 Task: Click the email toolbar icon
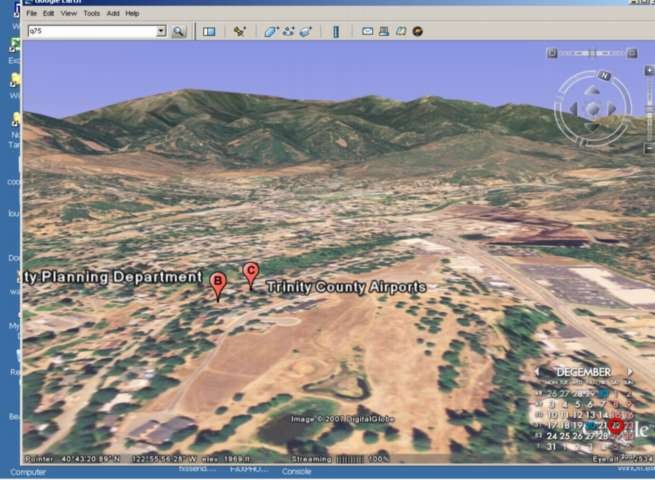(x=367, y=32)
